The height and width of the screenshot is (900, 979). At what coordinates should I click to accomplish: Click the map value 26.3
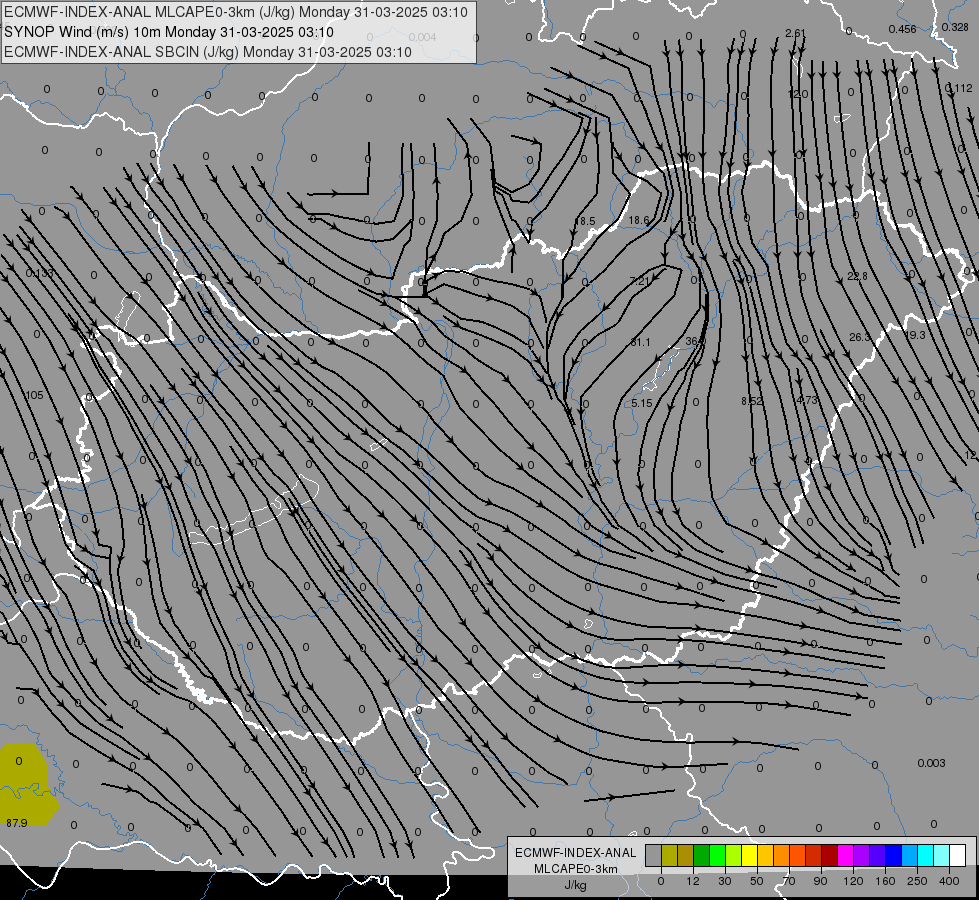[x=859, y=337]
